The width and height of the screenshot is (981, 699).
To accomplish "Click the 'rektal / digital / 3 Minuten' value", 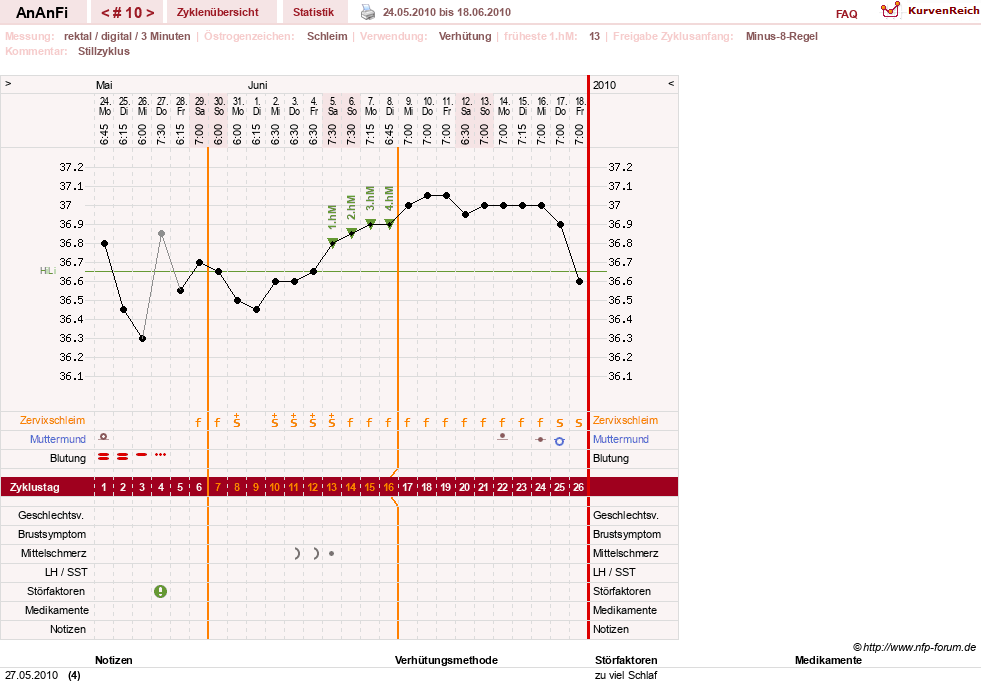I will [x=127, y=36].
